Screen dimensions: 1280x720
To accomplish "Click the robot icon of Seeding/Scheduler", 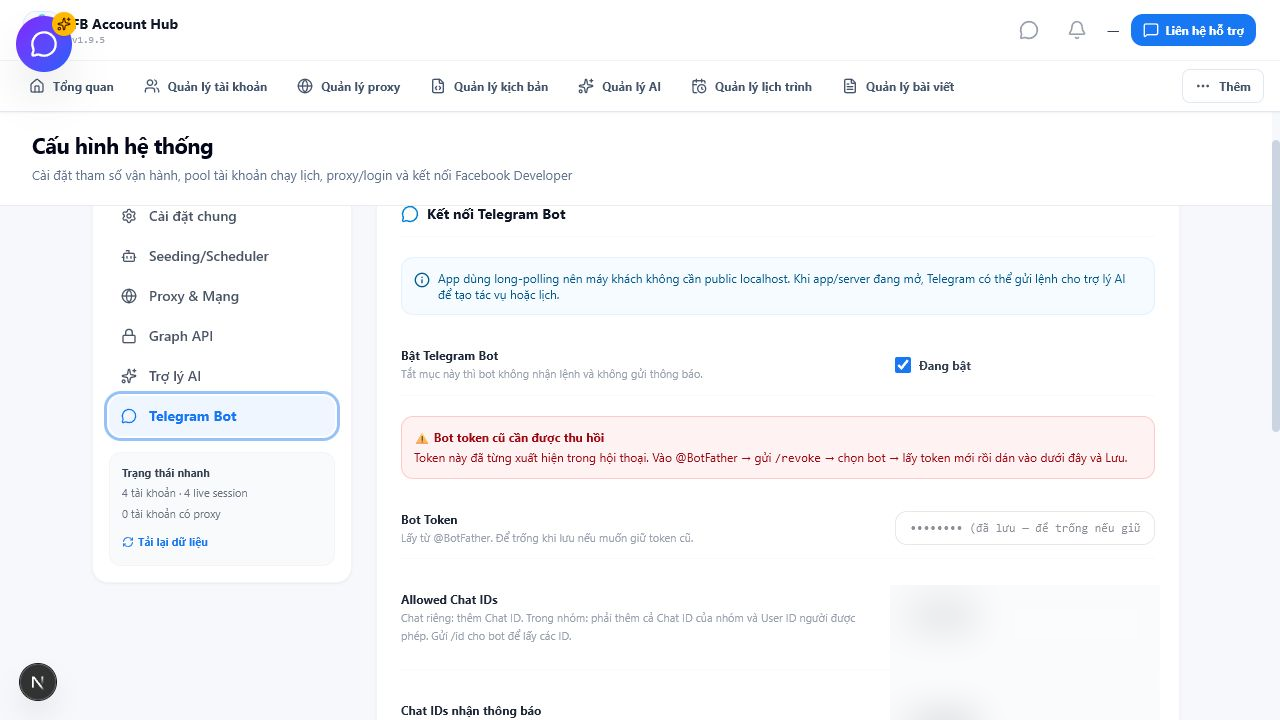I will click(x=129, y=256).
